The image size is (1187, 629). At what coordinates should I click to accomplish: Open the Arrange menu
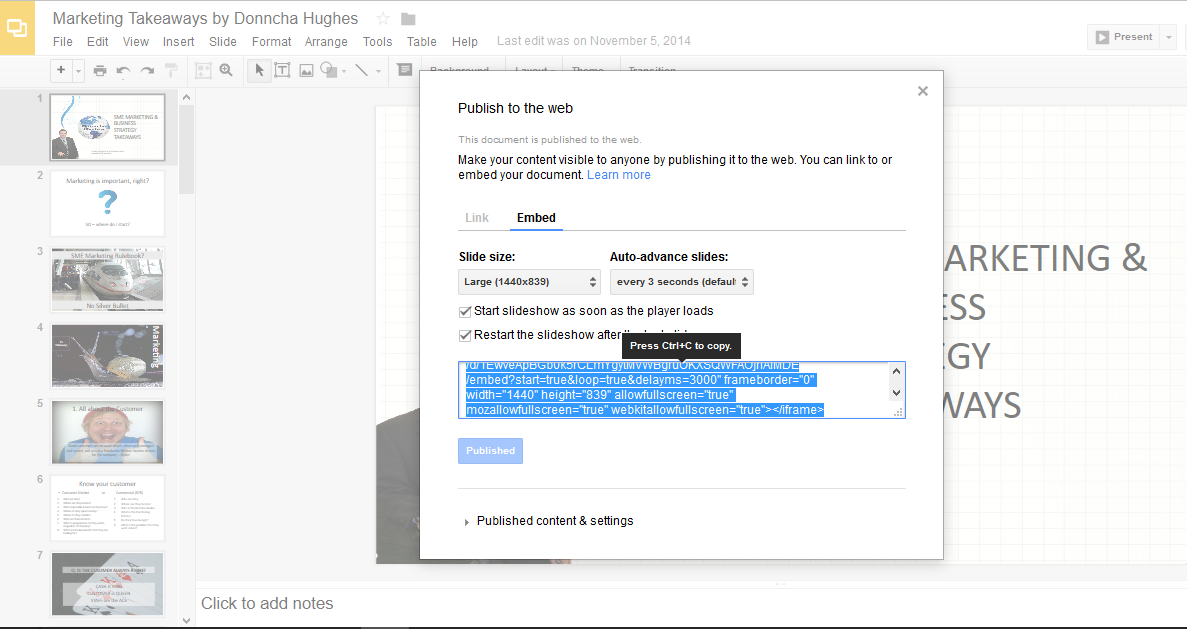(x=326, y=42)
